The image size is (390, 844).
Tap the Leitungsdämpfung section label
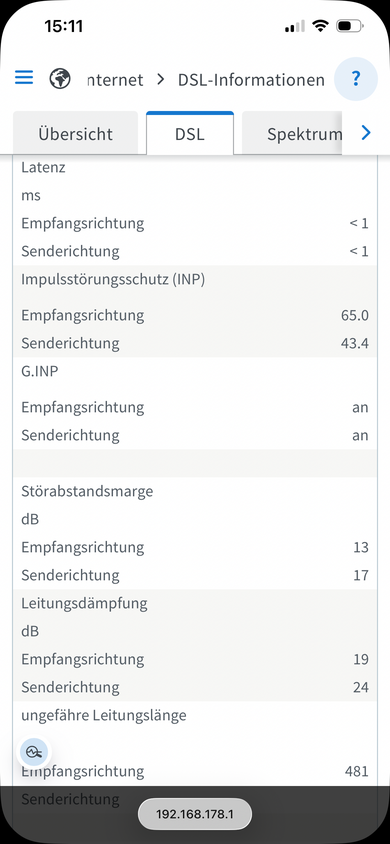[x=84, y=603]
